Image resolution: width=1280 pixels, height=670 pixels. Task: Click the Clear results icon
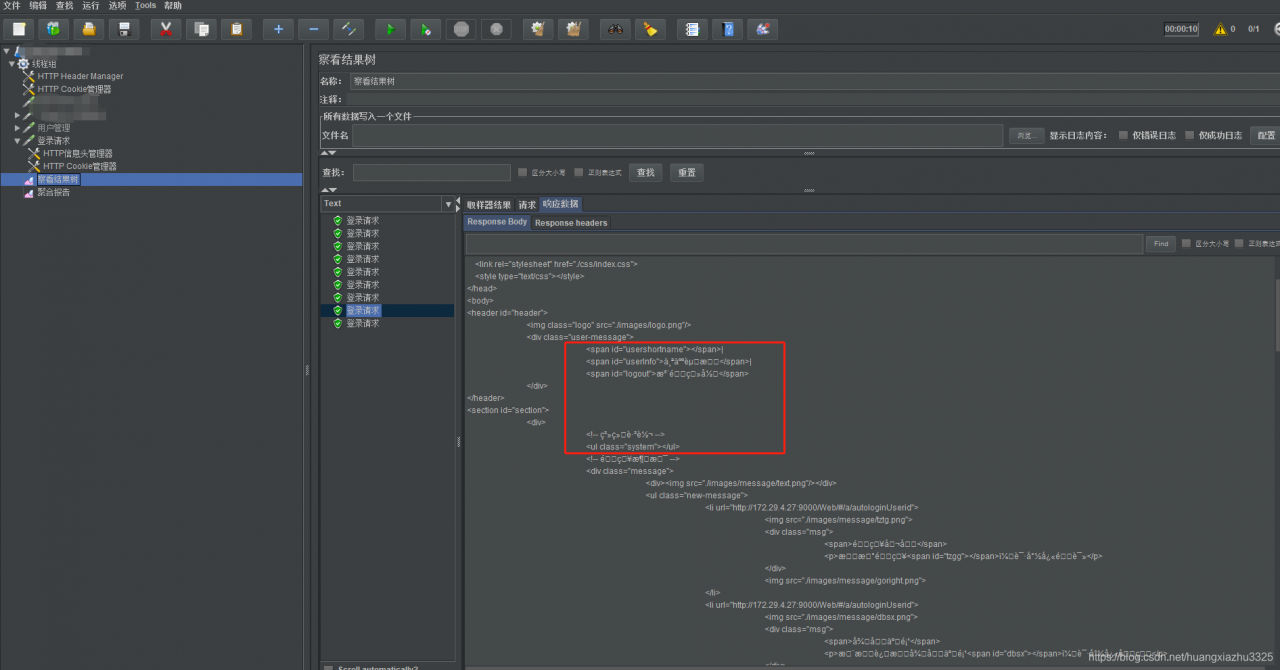click(538, 29)
